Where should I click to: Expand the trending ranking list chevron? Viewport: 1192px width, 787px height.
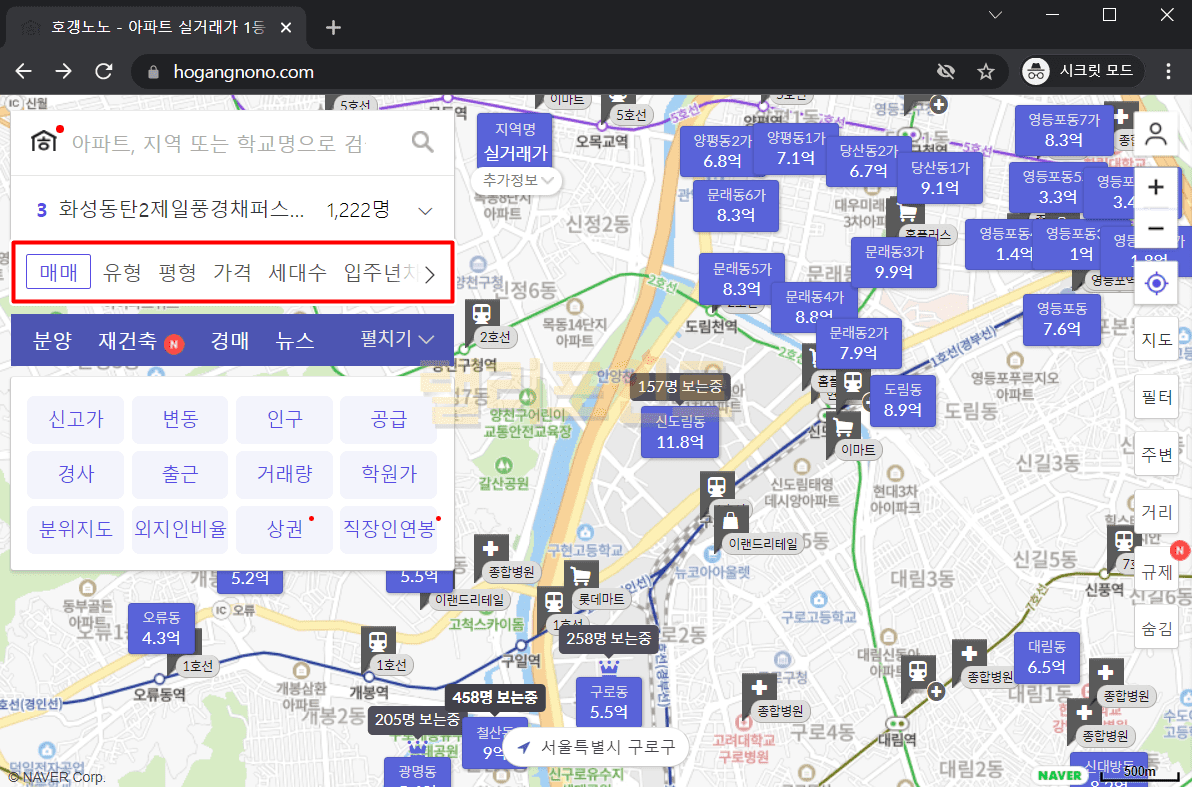coord(425,211)
